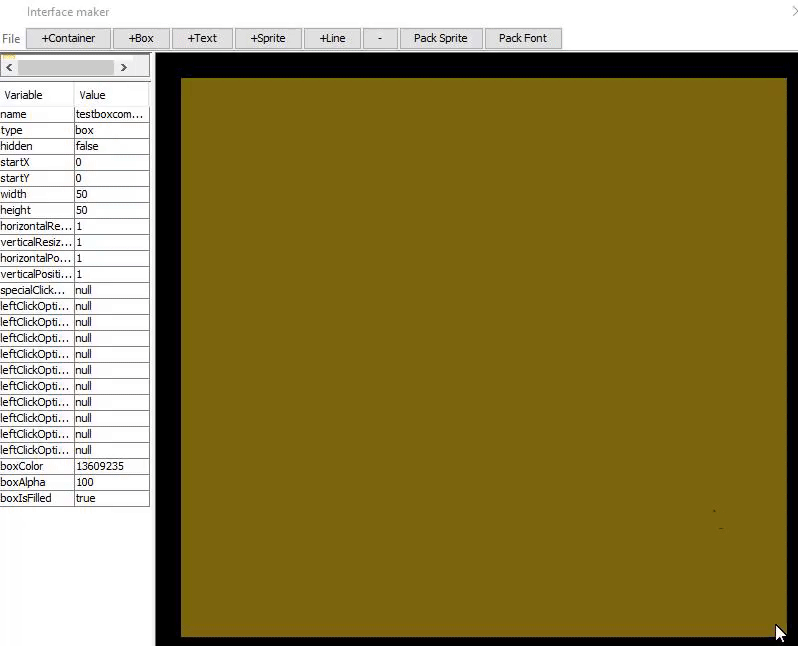Screen dimensions: 798x646
Task: Click the 'hidden' variable label
Action: tap(16, 146)
